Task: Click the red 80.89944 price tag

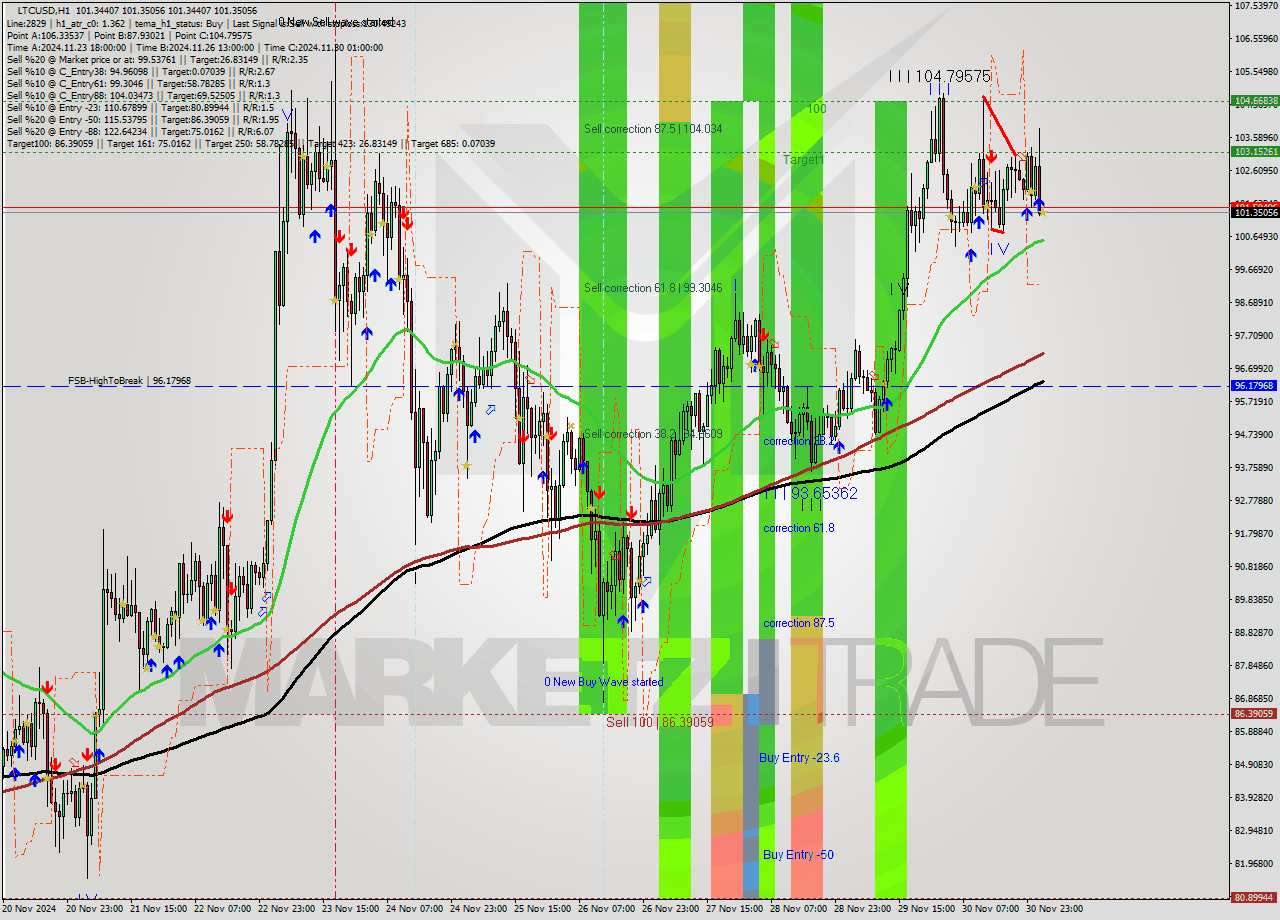Action: (x=1254, y=898)
